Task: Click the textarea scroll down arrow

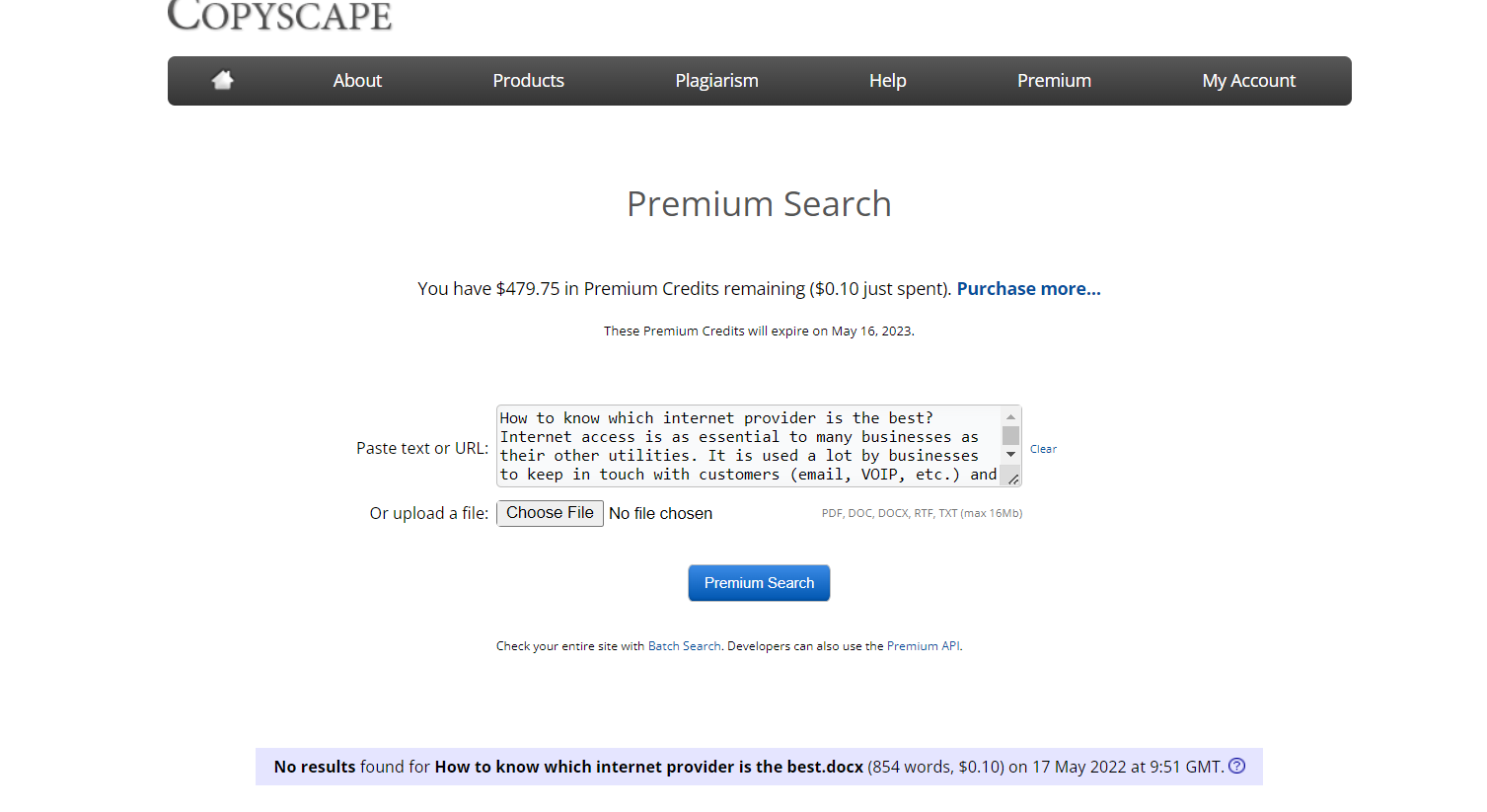Action: tap(1010, 455)
